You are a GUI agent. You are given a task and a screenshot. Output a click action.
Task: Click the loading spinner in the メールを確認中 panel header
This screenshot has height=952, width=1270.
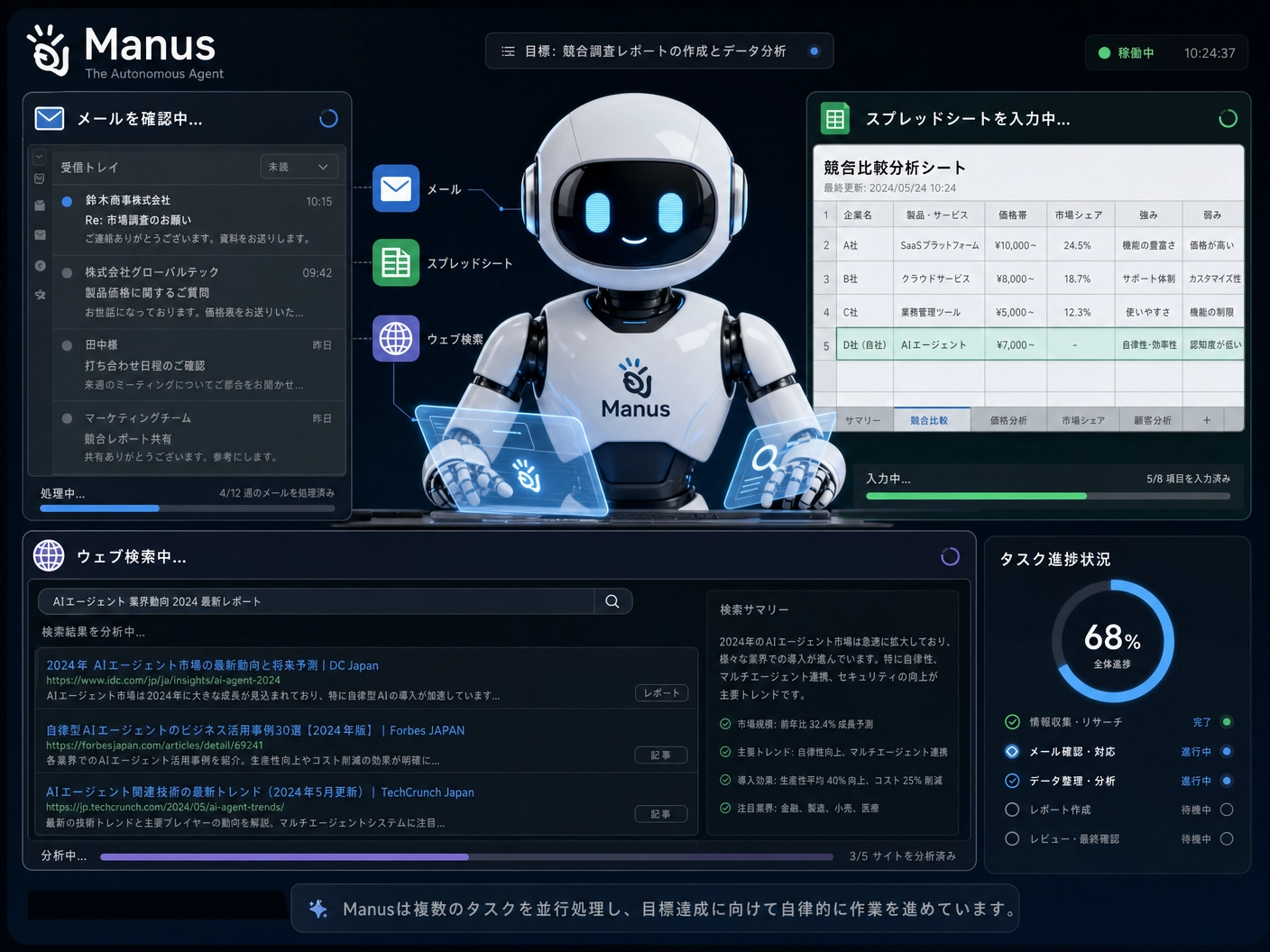click(328, 118)
